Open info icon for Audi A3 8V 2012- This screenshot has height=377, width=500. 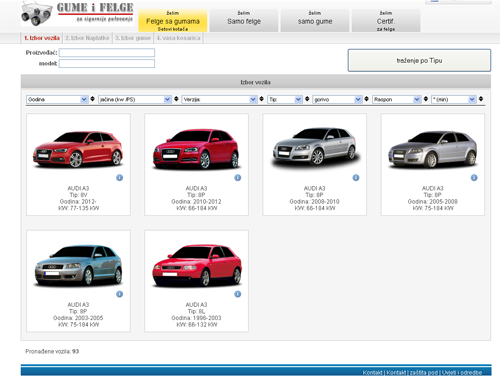pyautogui.click(x=119, y=178)
